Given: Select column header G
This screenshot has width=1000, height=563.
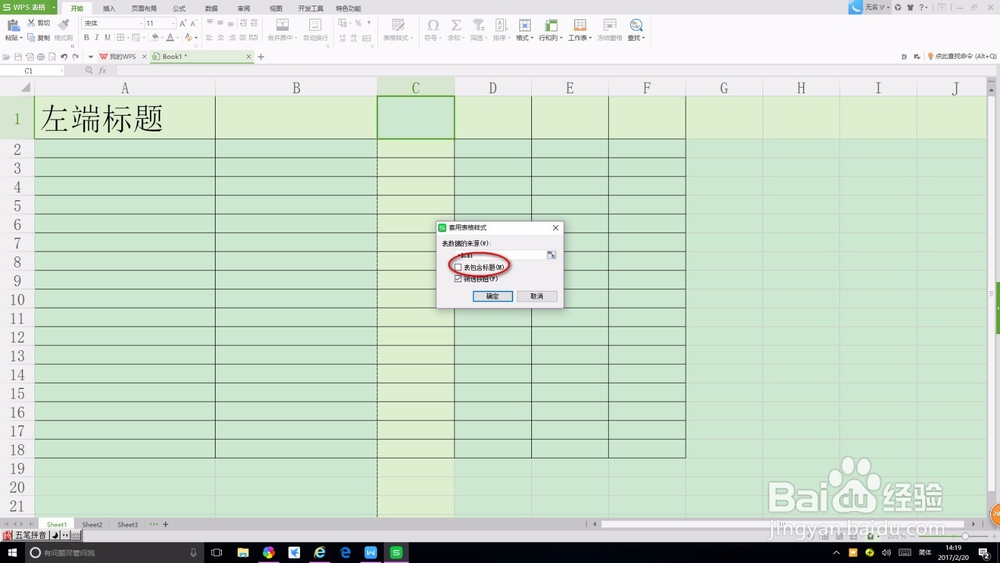Looking at the screenshot, I should [x=724, y=87].
